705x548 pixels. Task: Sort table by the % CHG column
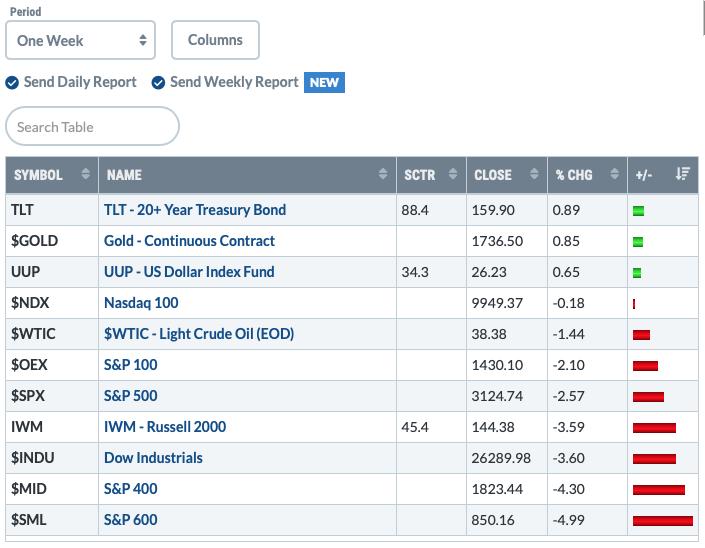pyautogui.click(x=587, y=175)
